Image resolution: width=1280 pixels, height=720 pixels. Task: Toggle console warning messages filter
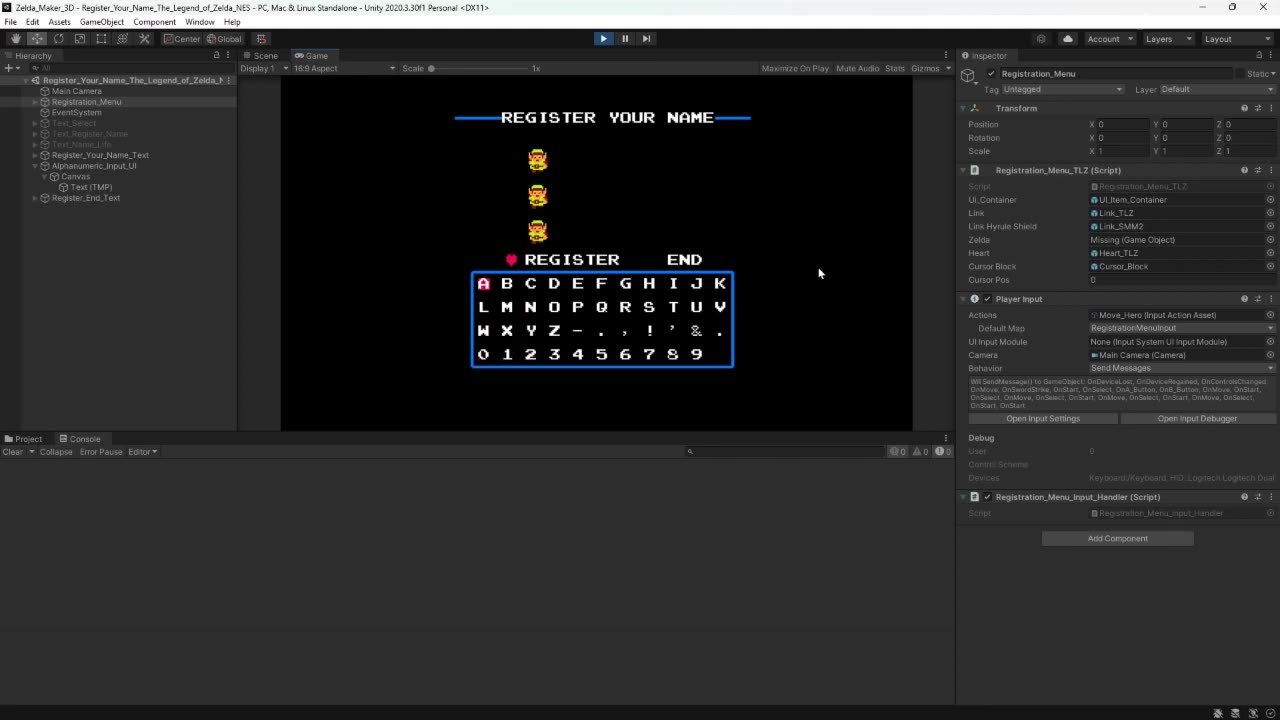920,452
